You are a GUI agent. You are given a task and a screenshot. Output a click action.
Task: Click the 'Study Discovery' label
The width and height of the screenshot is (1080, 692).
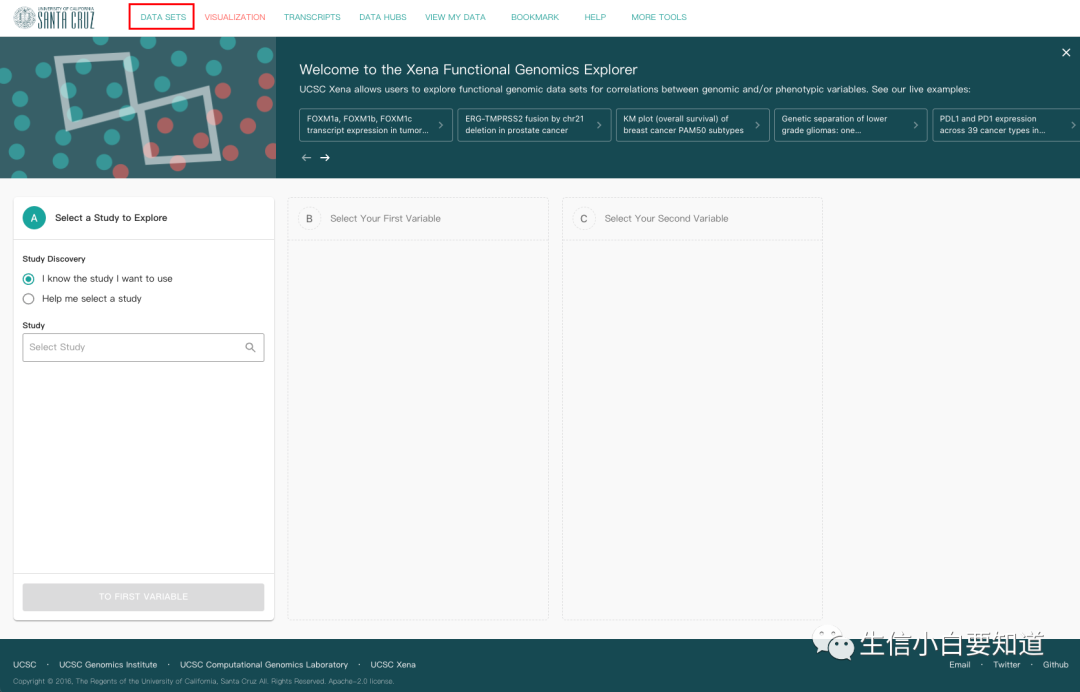click(x=54, y=259)
